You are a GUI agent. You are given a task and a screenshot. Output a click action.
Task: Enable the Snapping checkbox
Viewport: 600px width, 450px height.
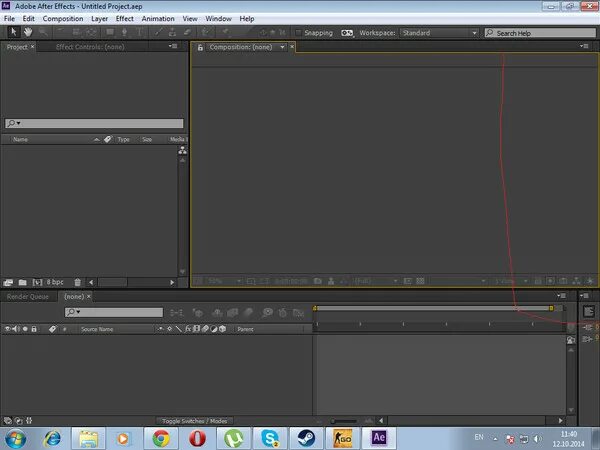tap(298, 33)
